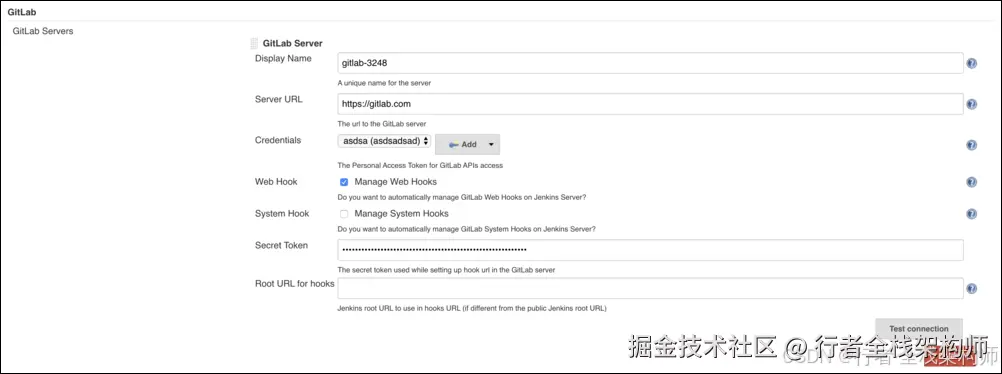The width and height of the screenshot is (1002, 374).
Task: Select the 'GitLab Server' section title
Action: click(x=293, y=43)
